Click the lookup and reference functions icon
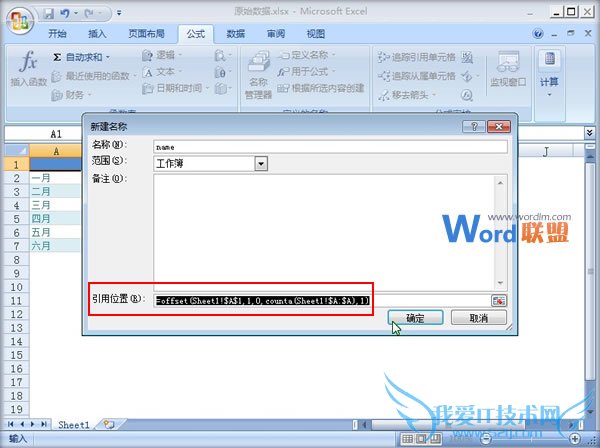Image resolution: width=600 pixels, height=448 pixels. [223, 56]
